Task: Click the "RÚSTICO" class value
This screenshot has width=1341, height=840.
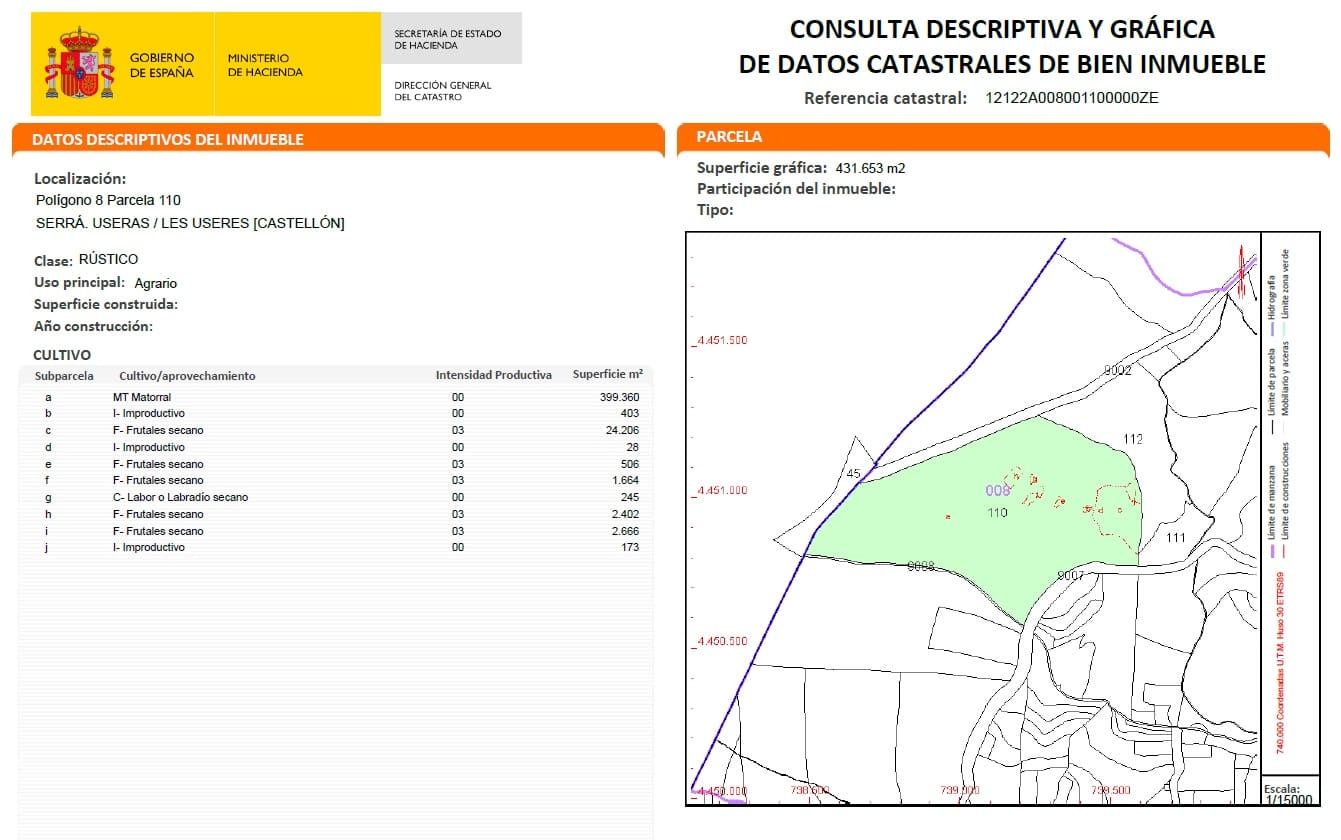Action: (108, 260)
